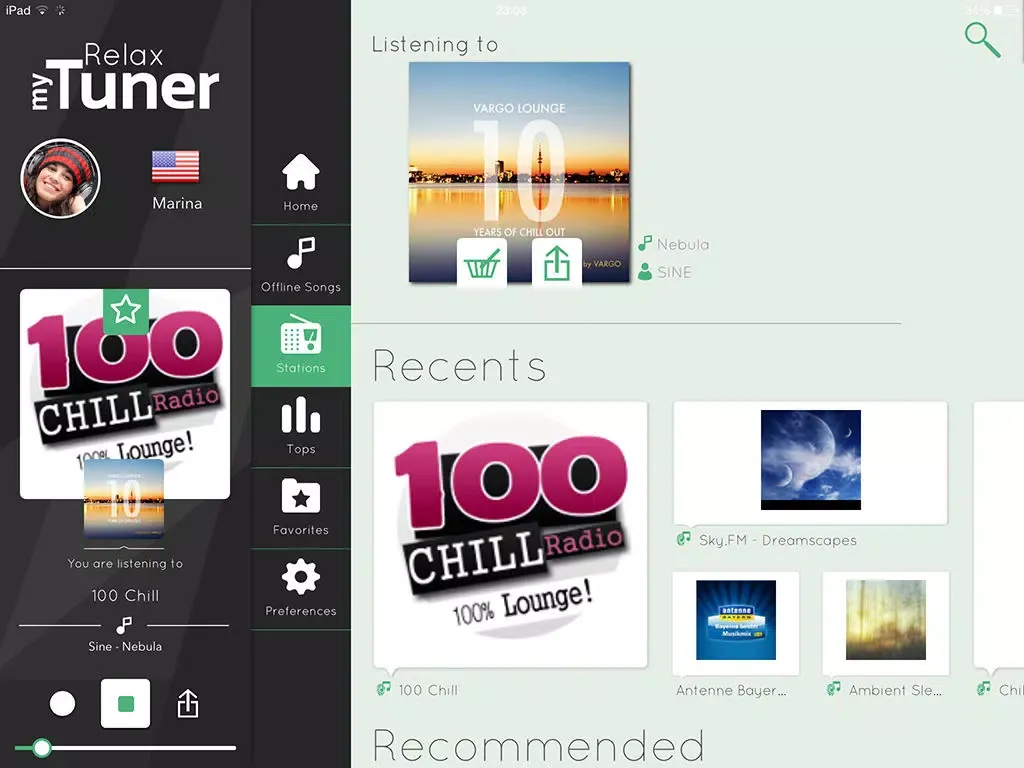This screenshot has height=768, width=1024.
Task: Click the Nebula song title
Action: pyautogui.click(x=683, y=244)
